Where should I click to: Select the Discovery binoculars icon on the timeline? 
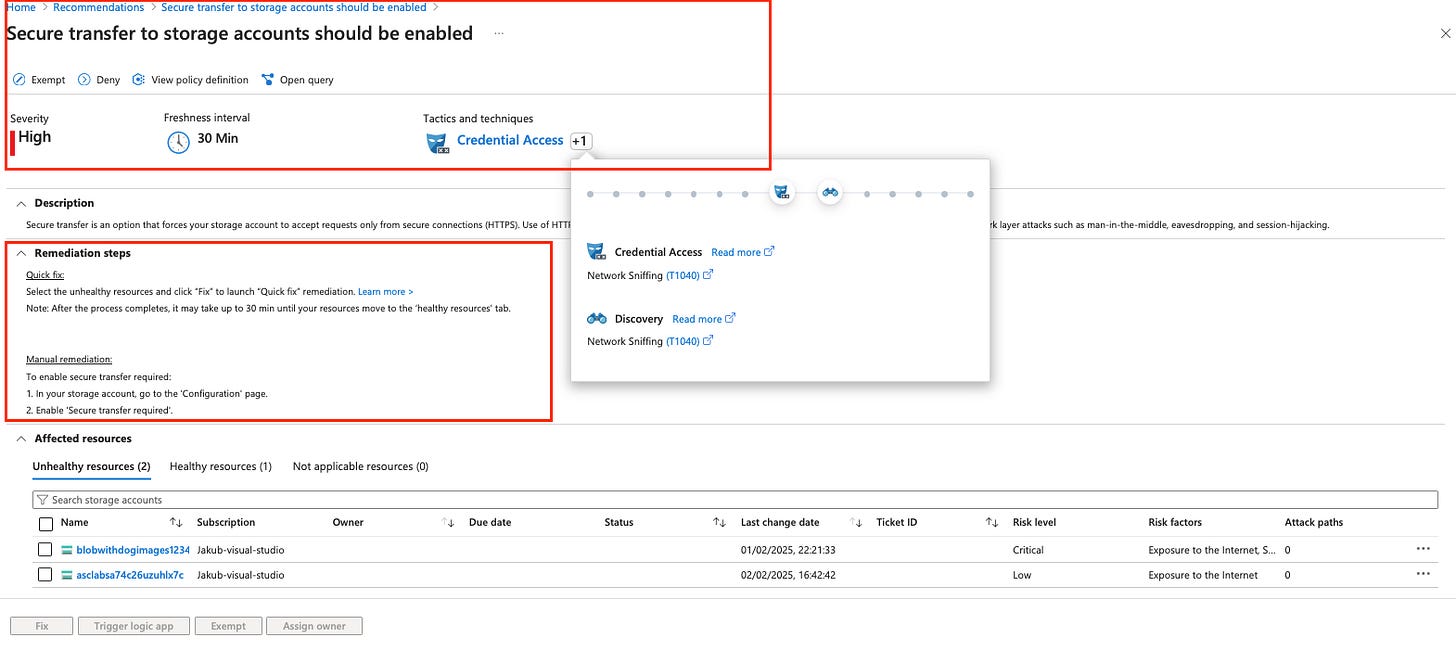click(830, 193)
